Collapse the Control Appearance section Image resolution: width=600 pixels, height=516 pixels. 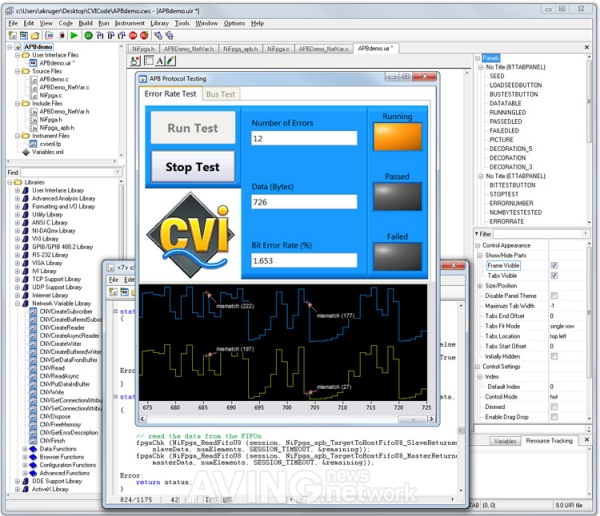(478, 245)
